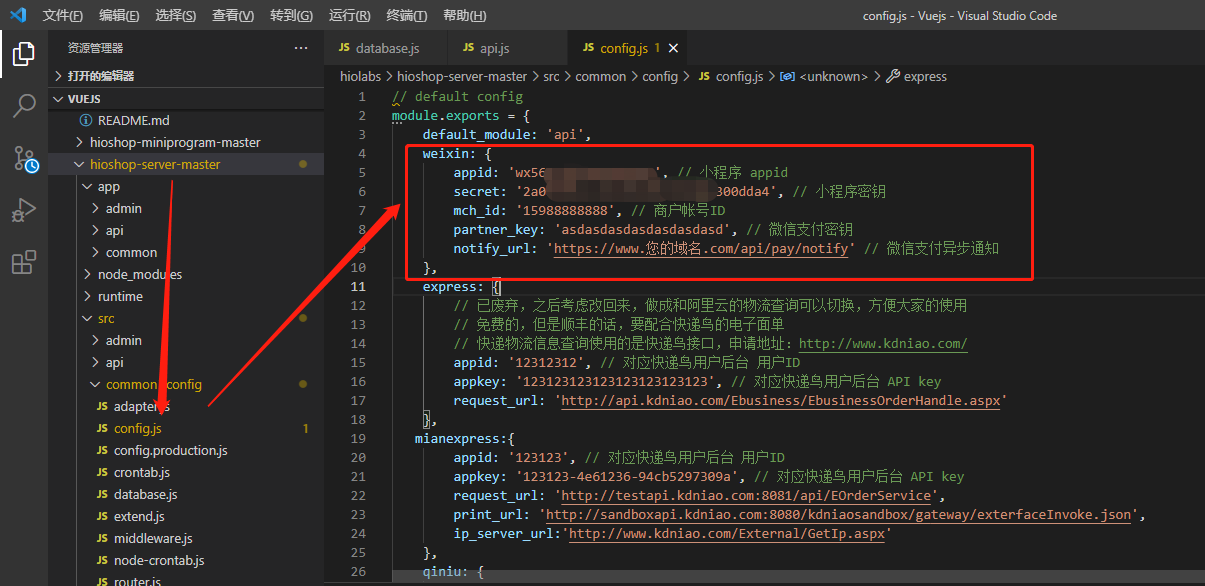The image size is (1205, 586).
Task: Click README.md info file icon
Action: click(x=87, y=120)
